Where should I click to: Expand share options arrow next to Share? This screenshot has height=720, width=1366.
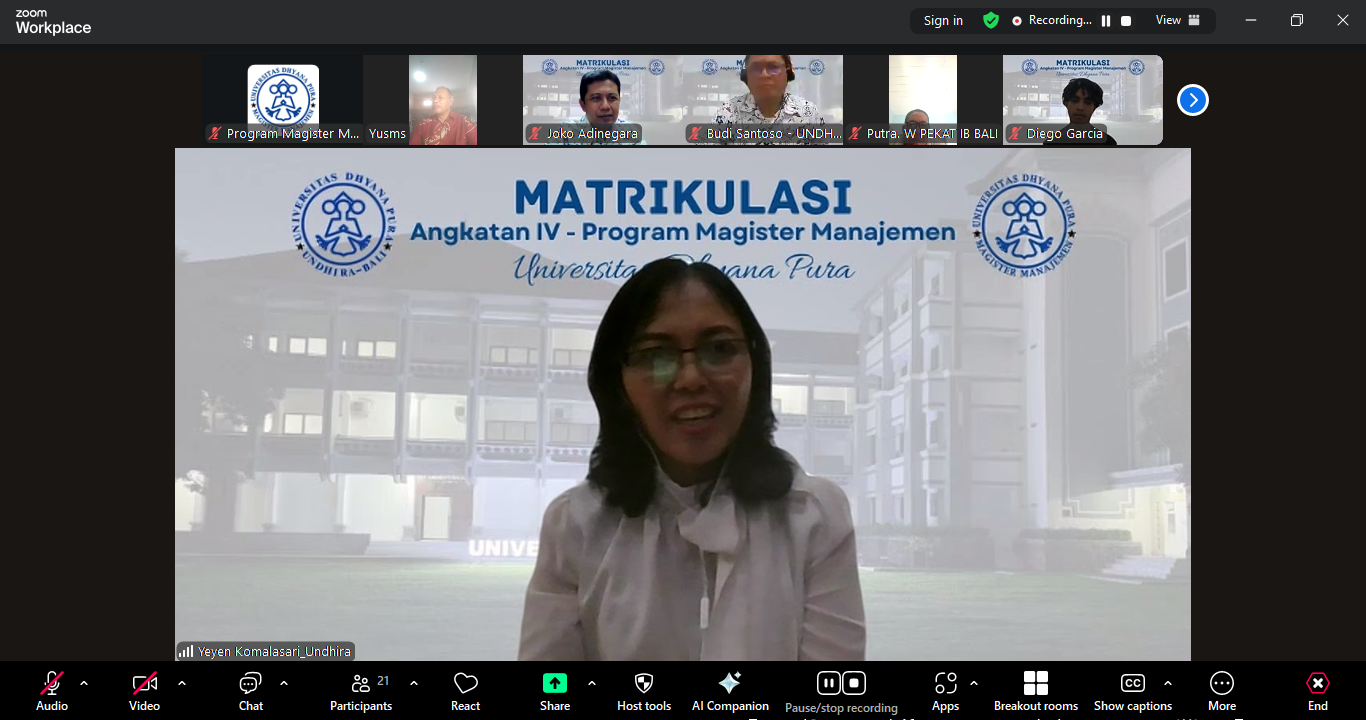point(592,684)
